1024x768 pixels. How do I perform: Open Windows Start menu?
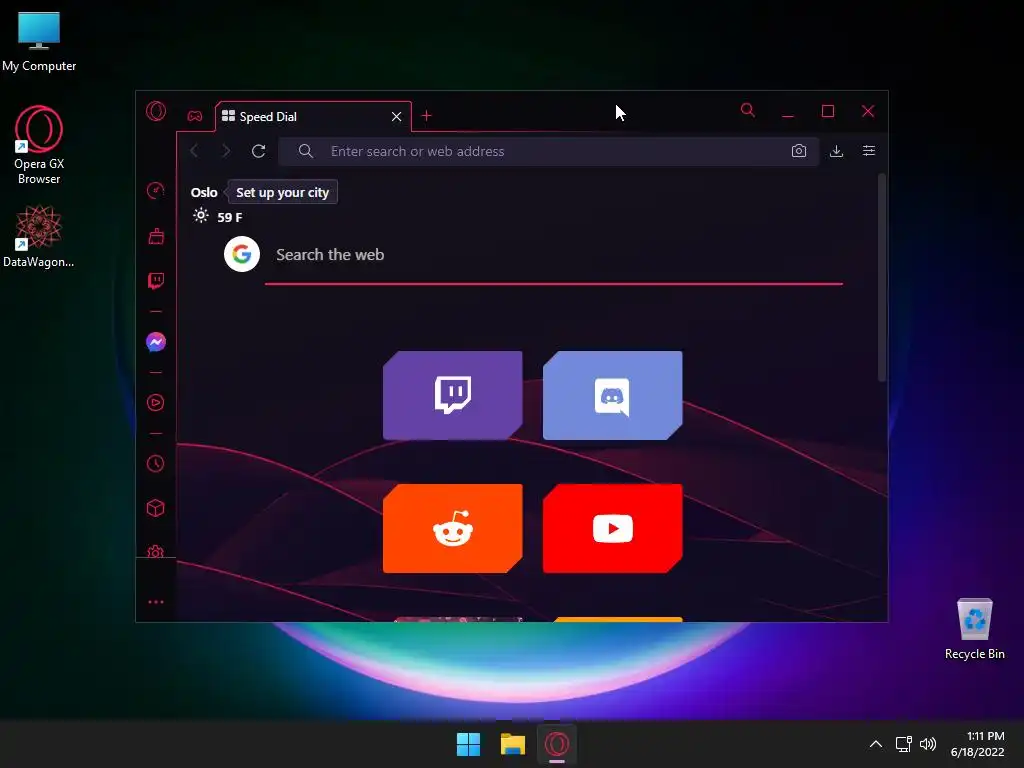468,744
